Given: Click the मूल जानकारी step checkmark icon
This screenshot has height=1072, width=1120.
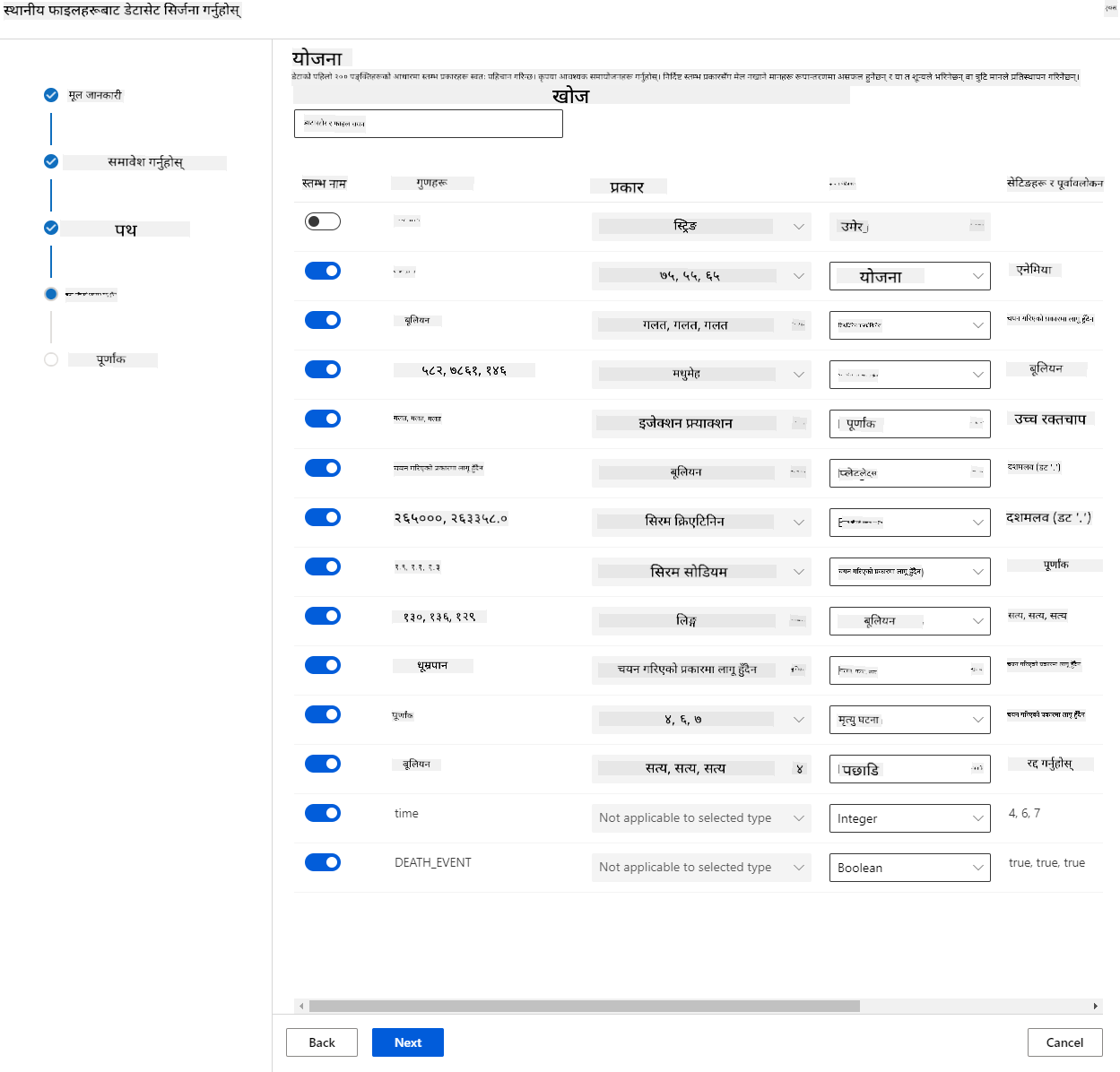Looking at the screenshot, I should [51, 95].
